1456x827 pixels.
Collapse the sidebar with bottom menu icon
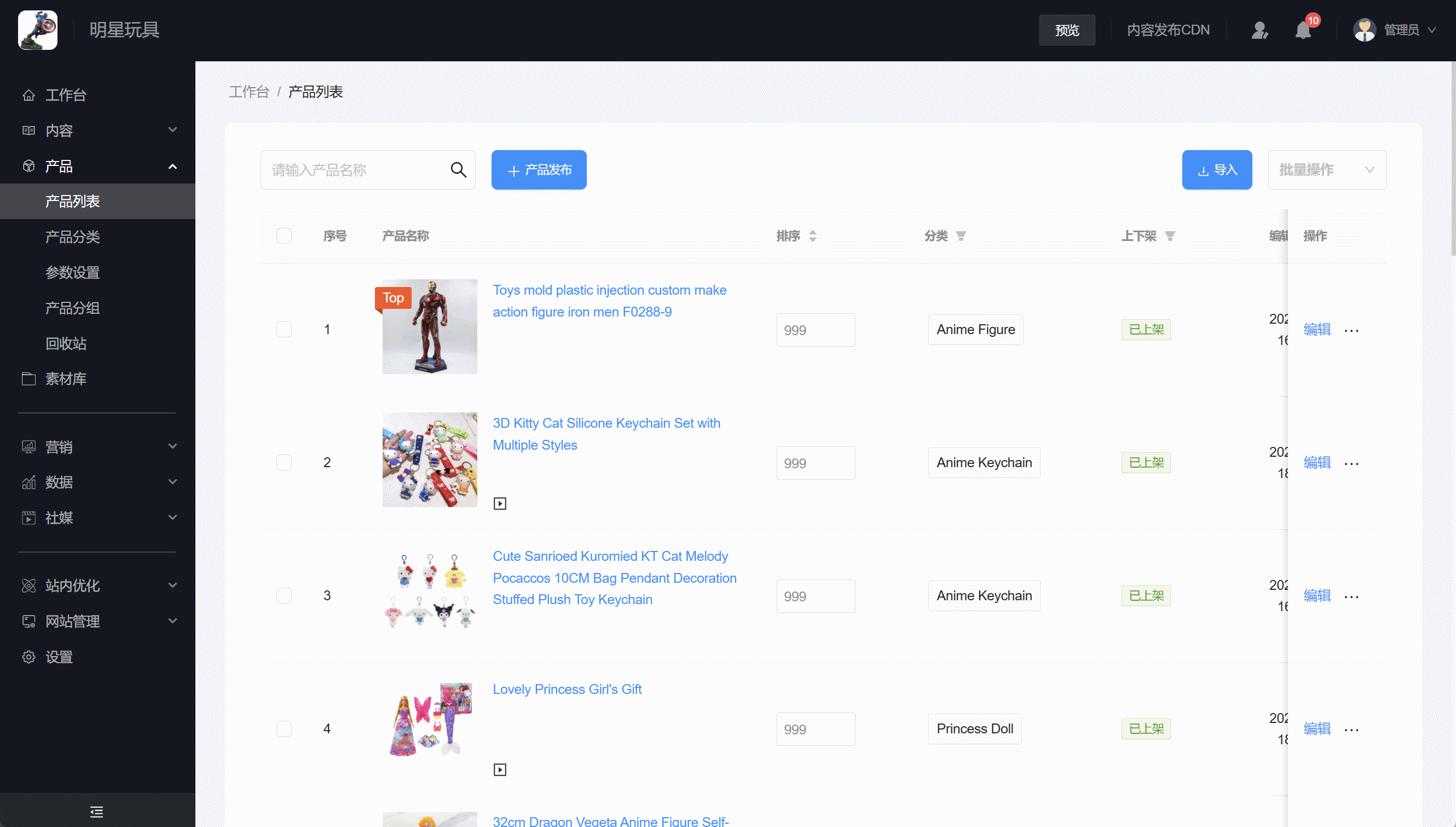coord(96,812)
